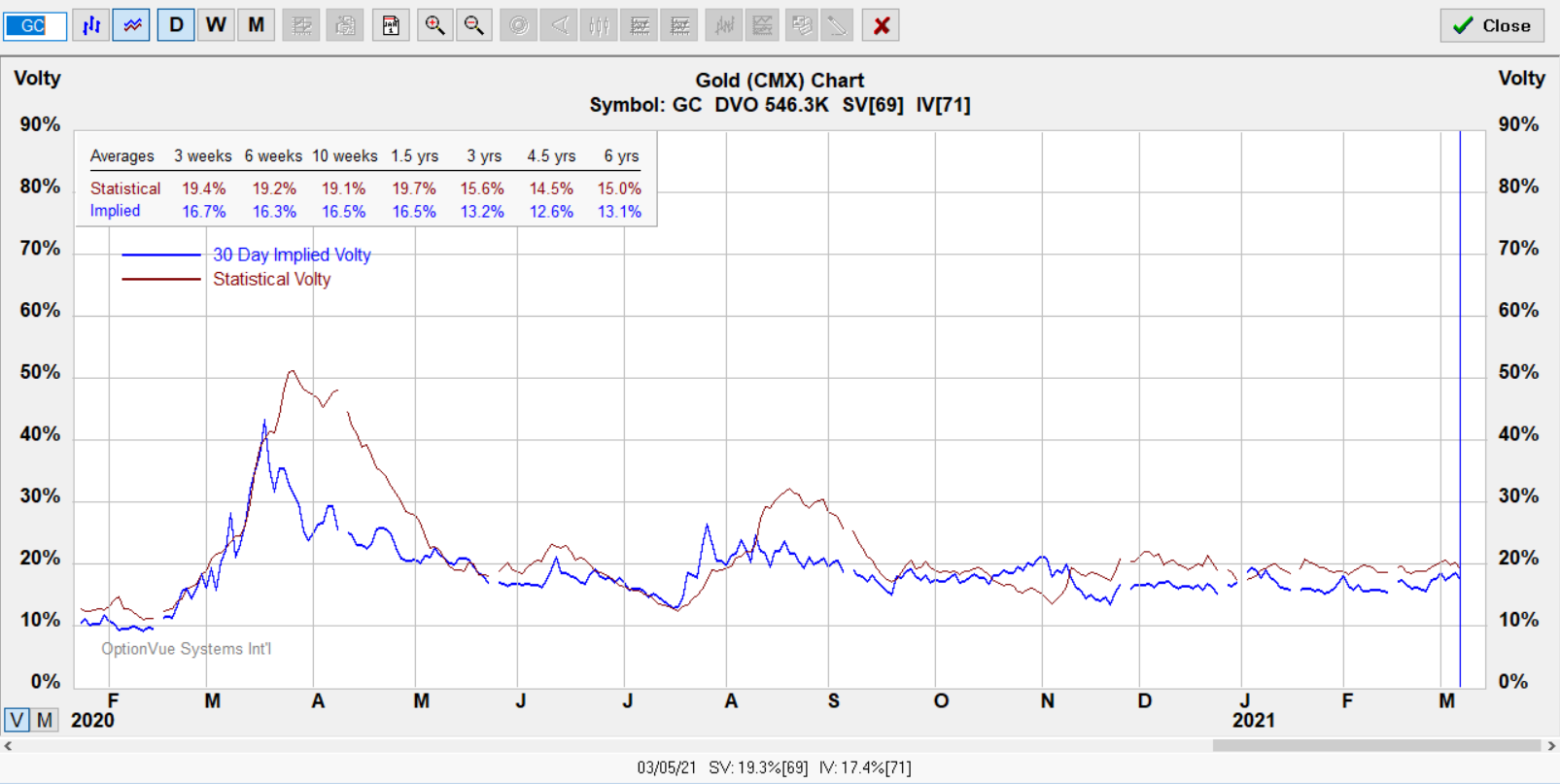This screenshot has width=1560, height=784.
Task: Click the scrollbar left arrow
Action: point(8,746)
